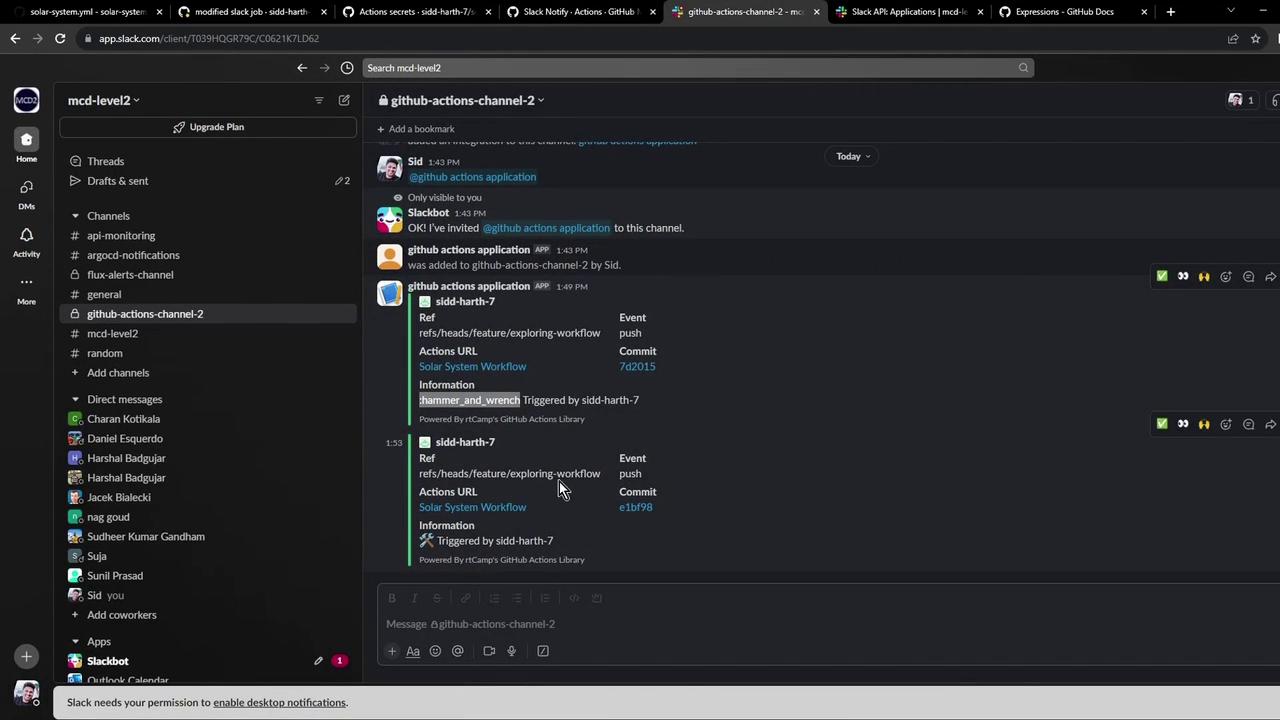Screen dimensions: 1280x720
Task: Open commit link e1bf98
Action: 635,507
